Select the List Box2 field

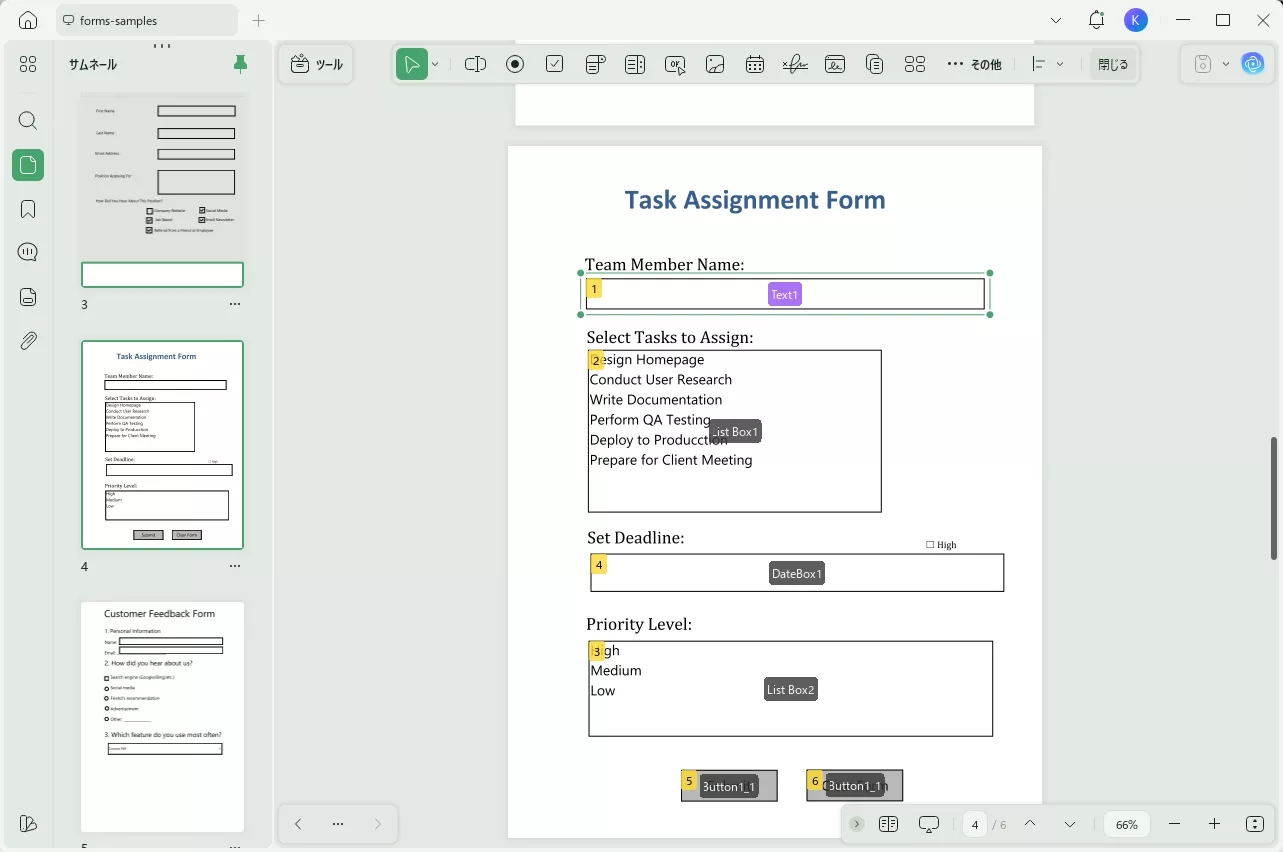(791, 689)
